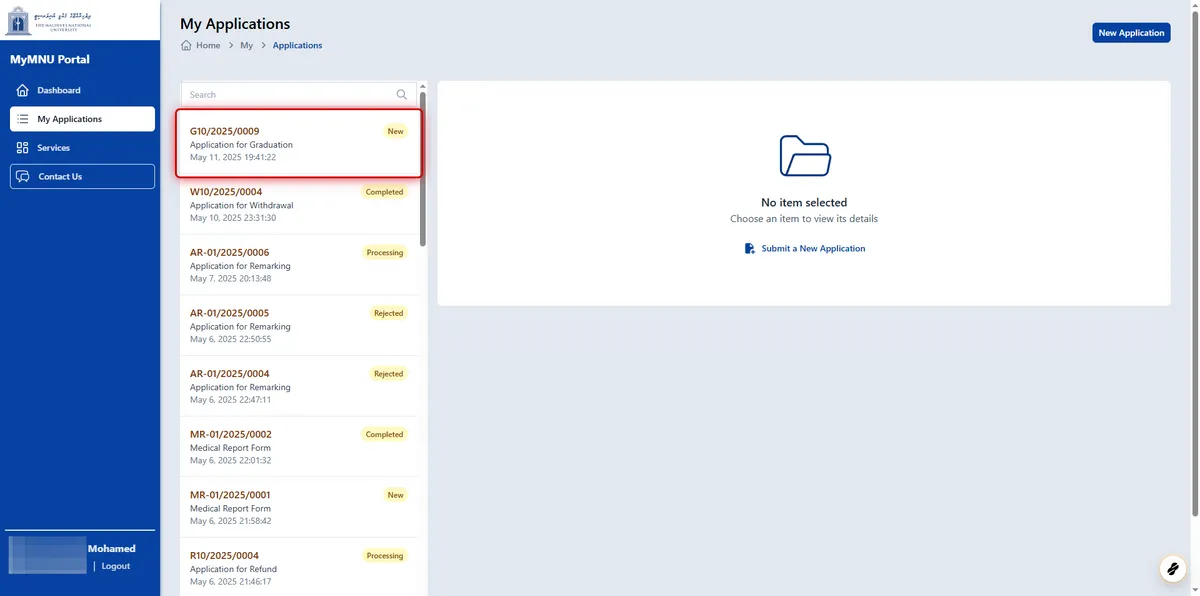
Task: Click the date May 7, 2025 20:13:48
Action: pos(230,278)
